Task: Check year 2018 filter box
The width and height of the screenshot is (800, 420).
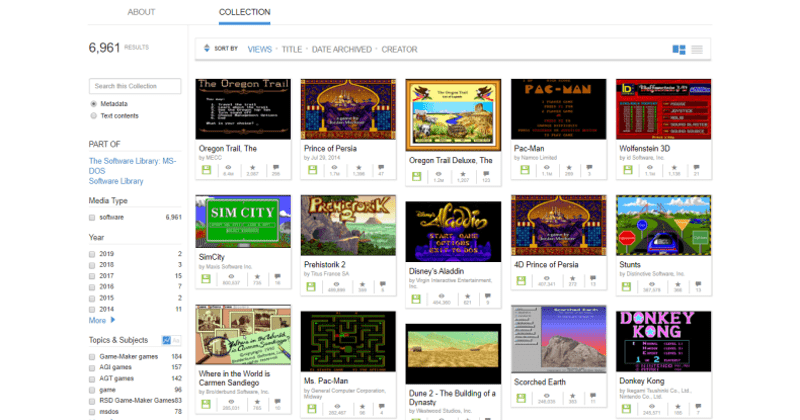Action: [92, 265]
